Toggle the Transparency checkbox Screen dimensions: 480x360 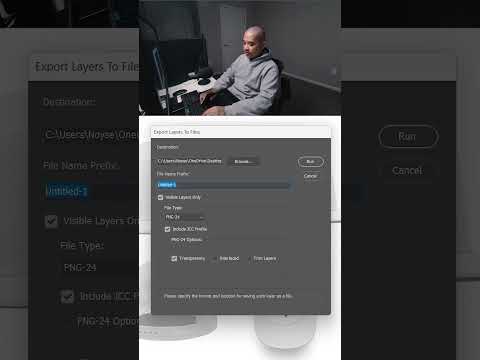tap(174, 258)
